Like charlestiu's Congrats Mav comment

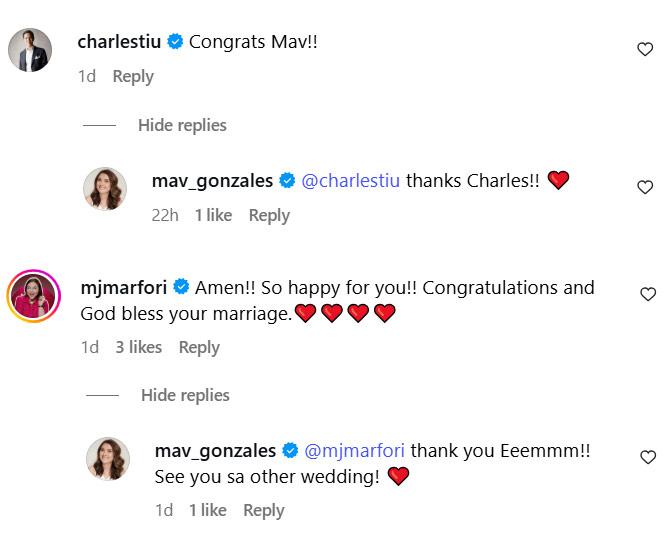645,50
